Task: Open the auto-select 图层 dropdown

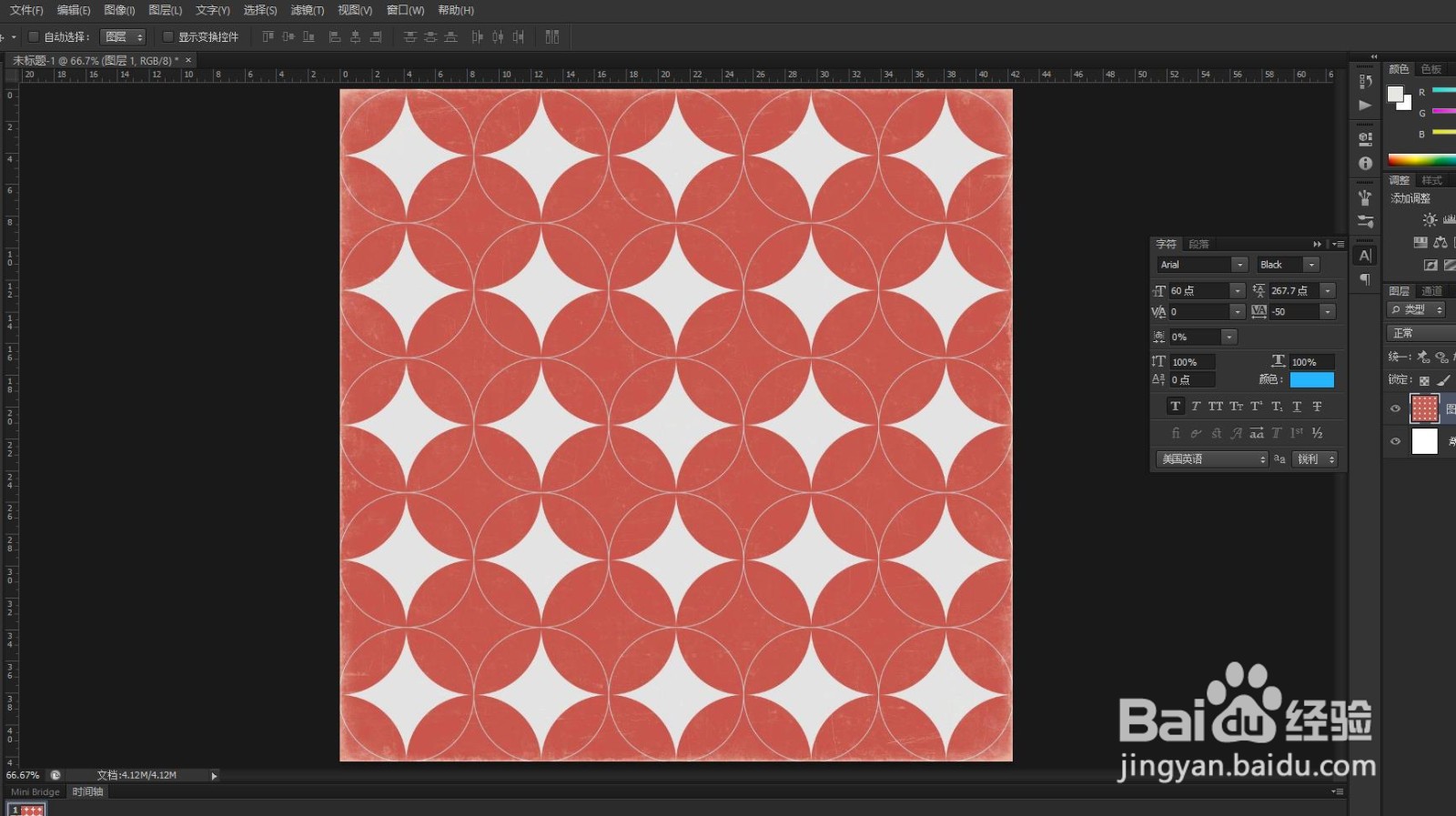Action: 123,36
